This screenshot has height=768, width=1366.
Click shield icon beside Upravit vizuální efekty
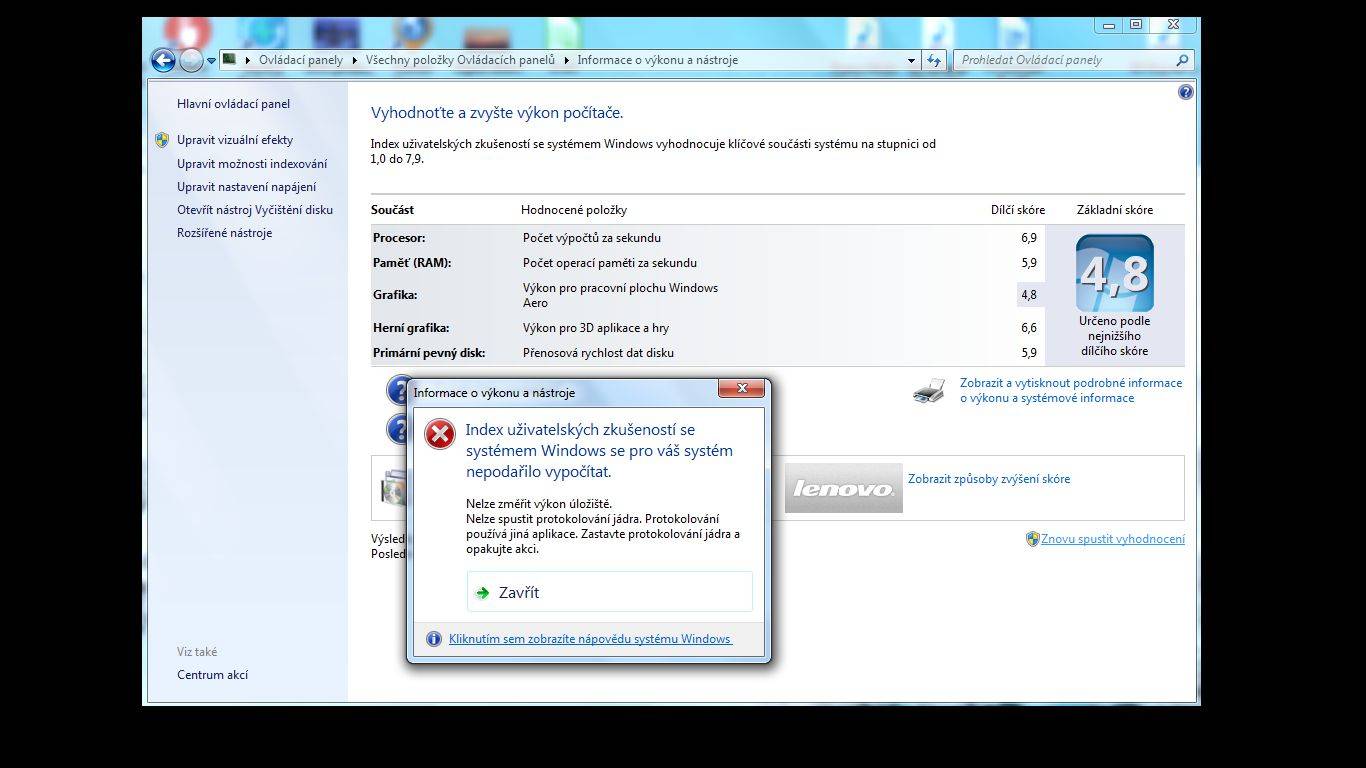[x=162, y=140]
